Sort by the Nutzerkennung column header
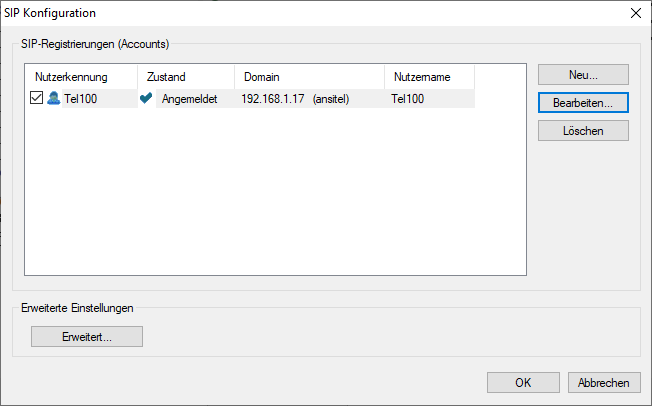Image resolution: width=652 pixels, height=406 pixels. point(80,77)
